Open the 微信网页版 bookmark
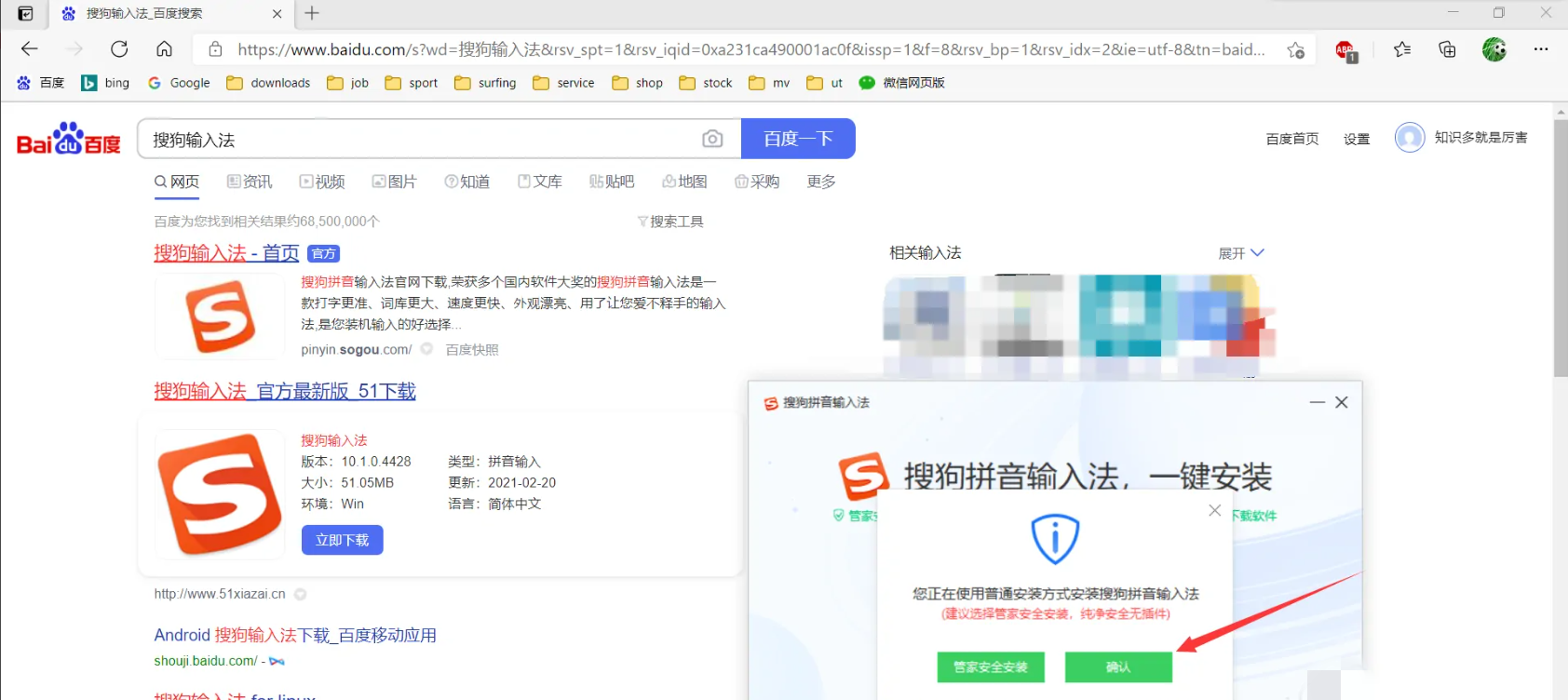 coord(901,83)
